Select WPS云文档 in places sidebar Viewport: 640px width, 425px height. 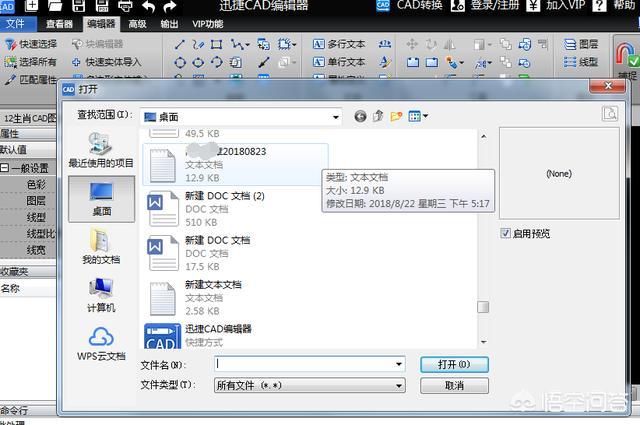(101, 344)
